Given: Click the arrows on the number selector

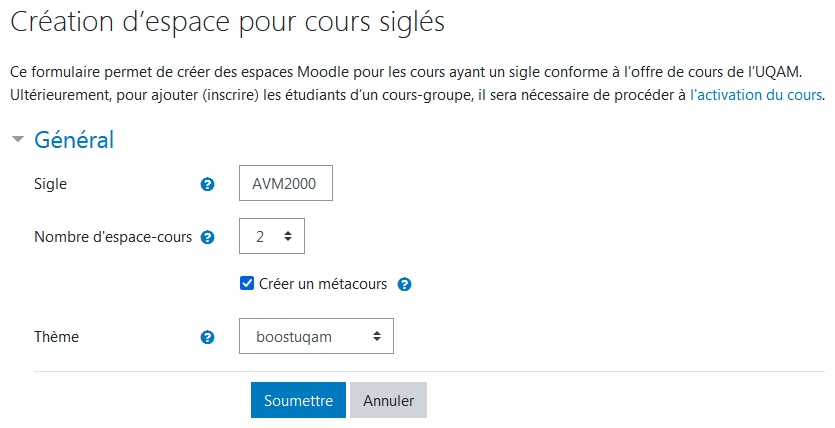Looking at the screenshot, I should point(288,236).
